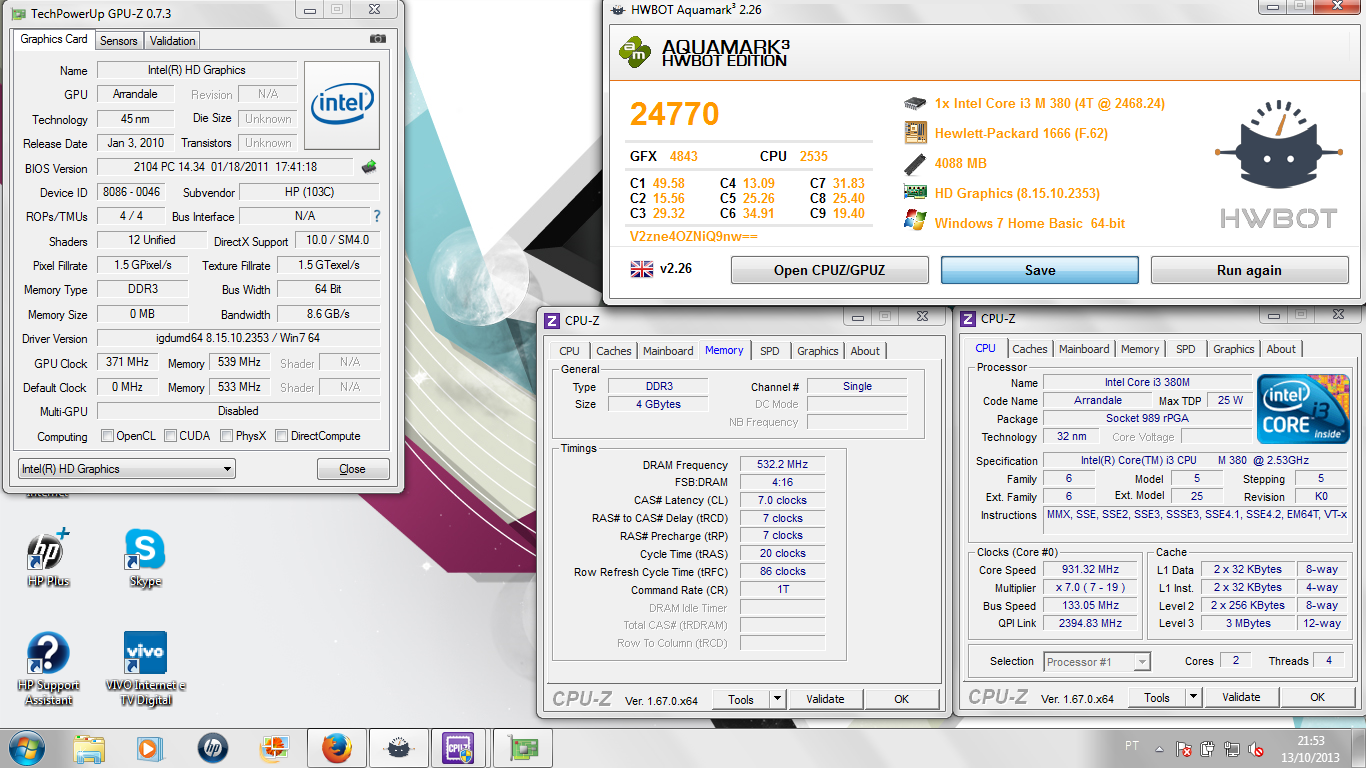Viewport: 1366px width, 768px height.
Task: Click the Intel Core i3 inside badge in CPU-Z
Action: click(x=1303, y=409)
